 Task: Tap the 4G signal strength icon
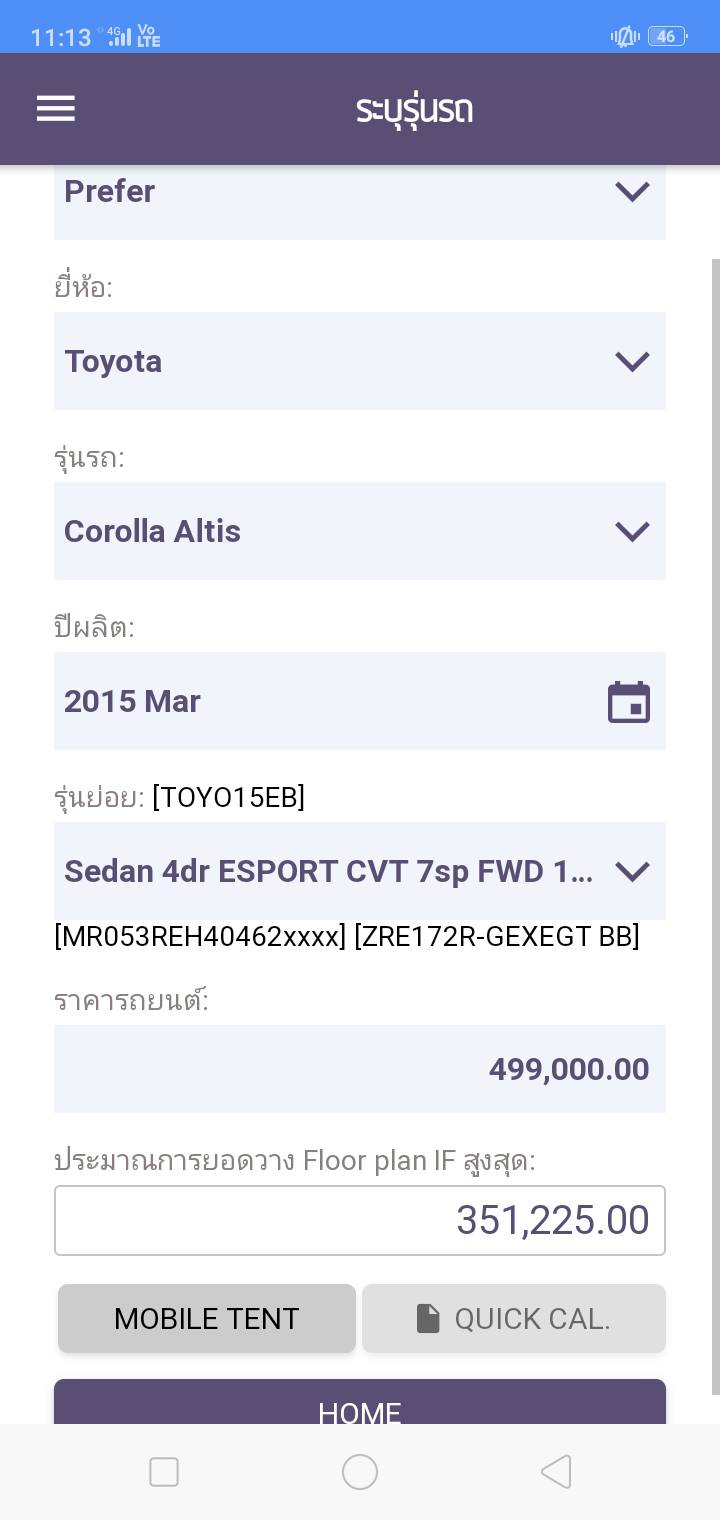pos(118,37)
